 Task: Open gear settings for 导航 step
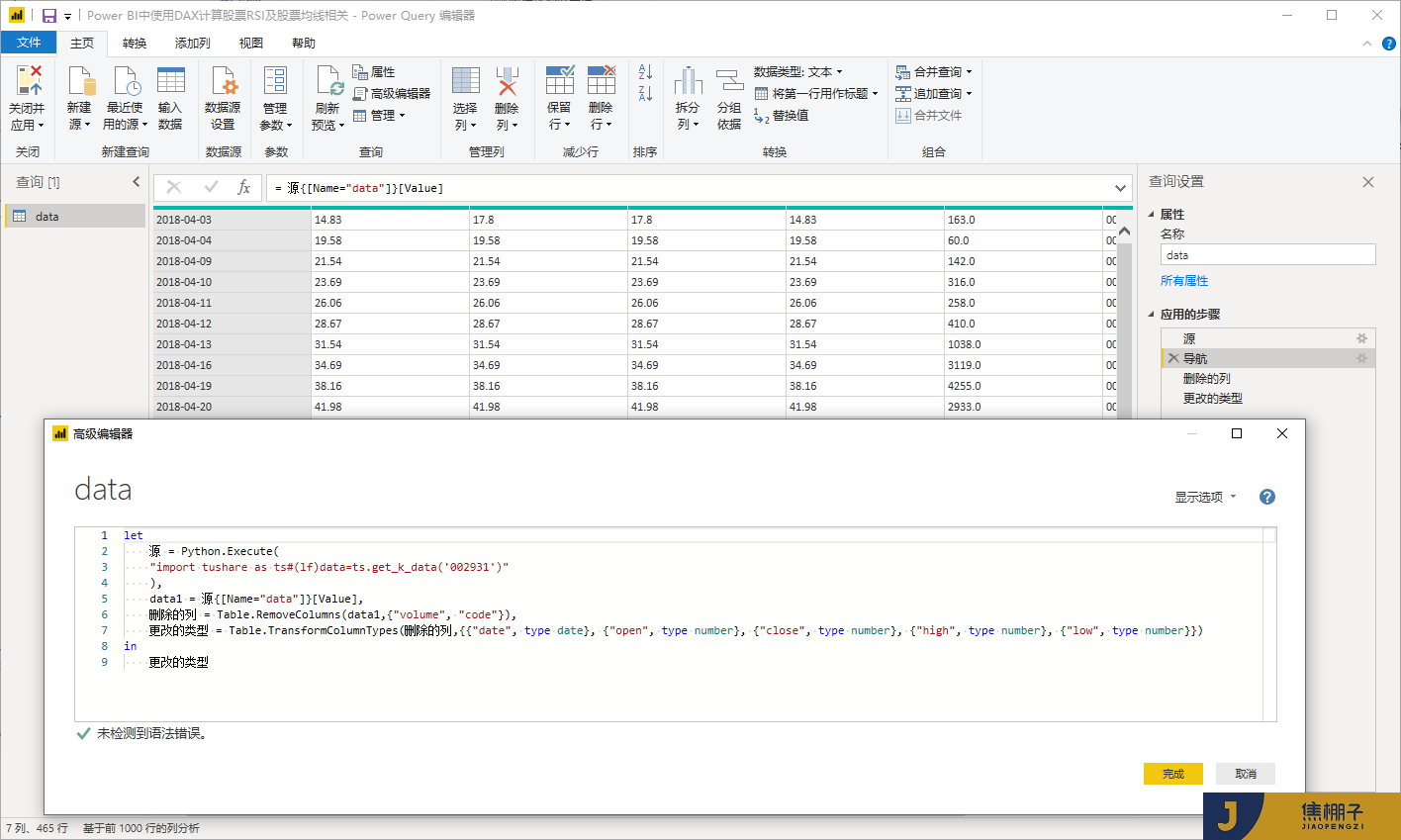click(1361, 358)
